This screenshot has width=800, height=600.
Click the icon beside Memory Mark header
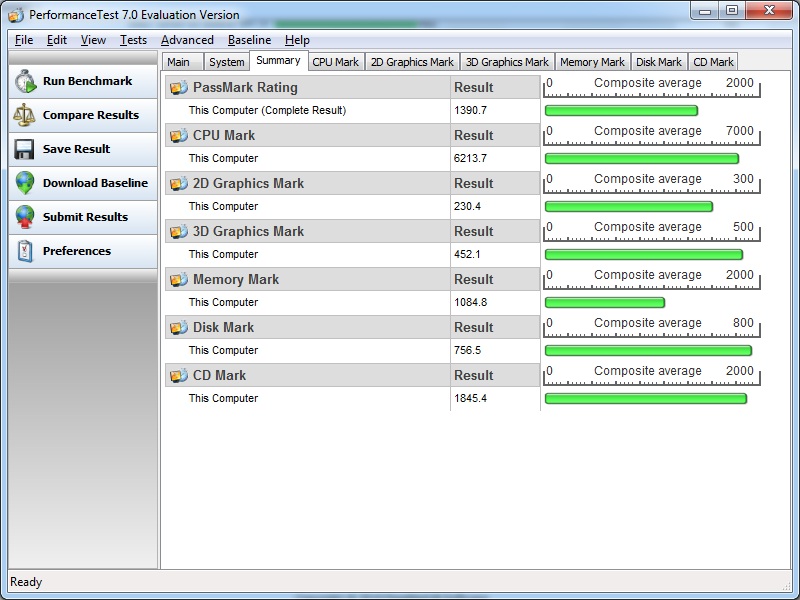pos(179,280)
